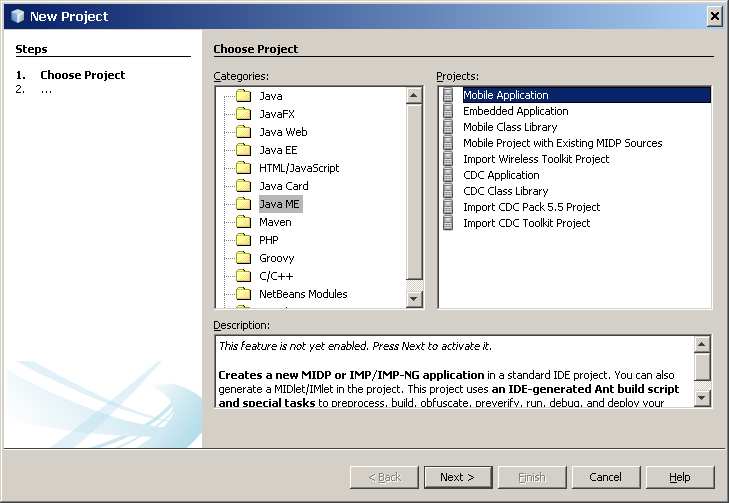Click the Import Wireless Toolkit Project icon
This screenshot has height=503, width=729.
(448, 159)
